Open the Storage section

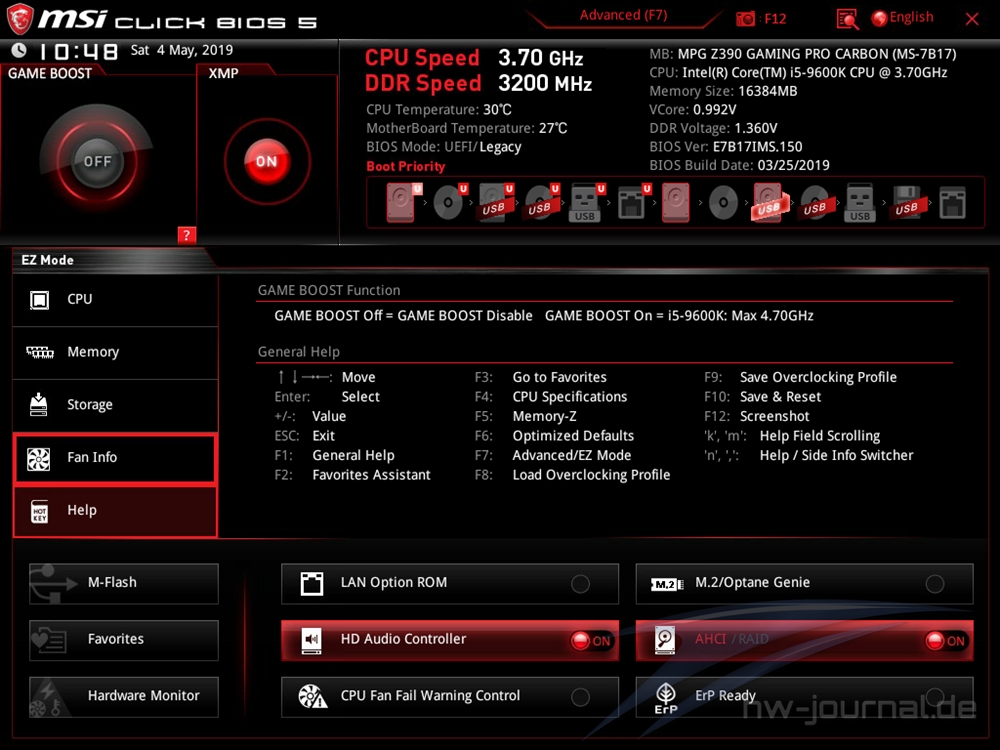[x=115, y=405]
